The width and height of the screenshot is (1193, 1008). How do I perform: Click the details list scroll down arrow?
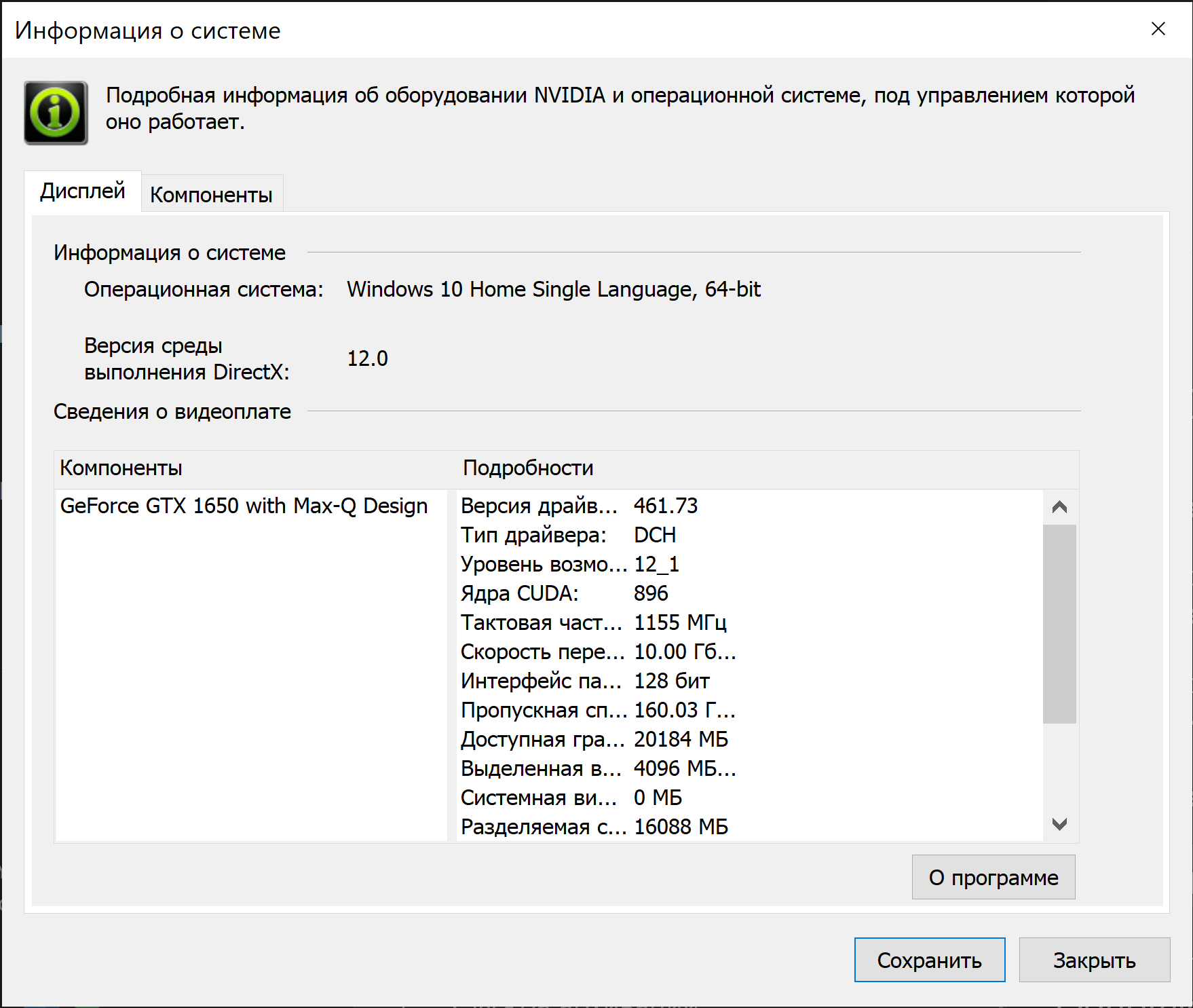coord(1059,824)
